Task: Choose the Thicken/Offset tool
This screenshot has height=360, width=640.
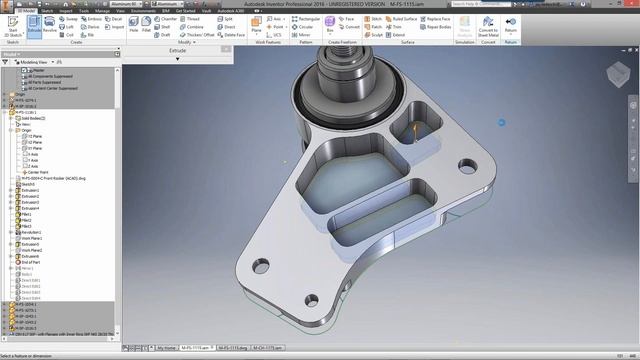Action: pyautogui.click(x=197, y=35)
